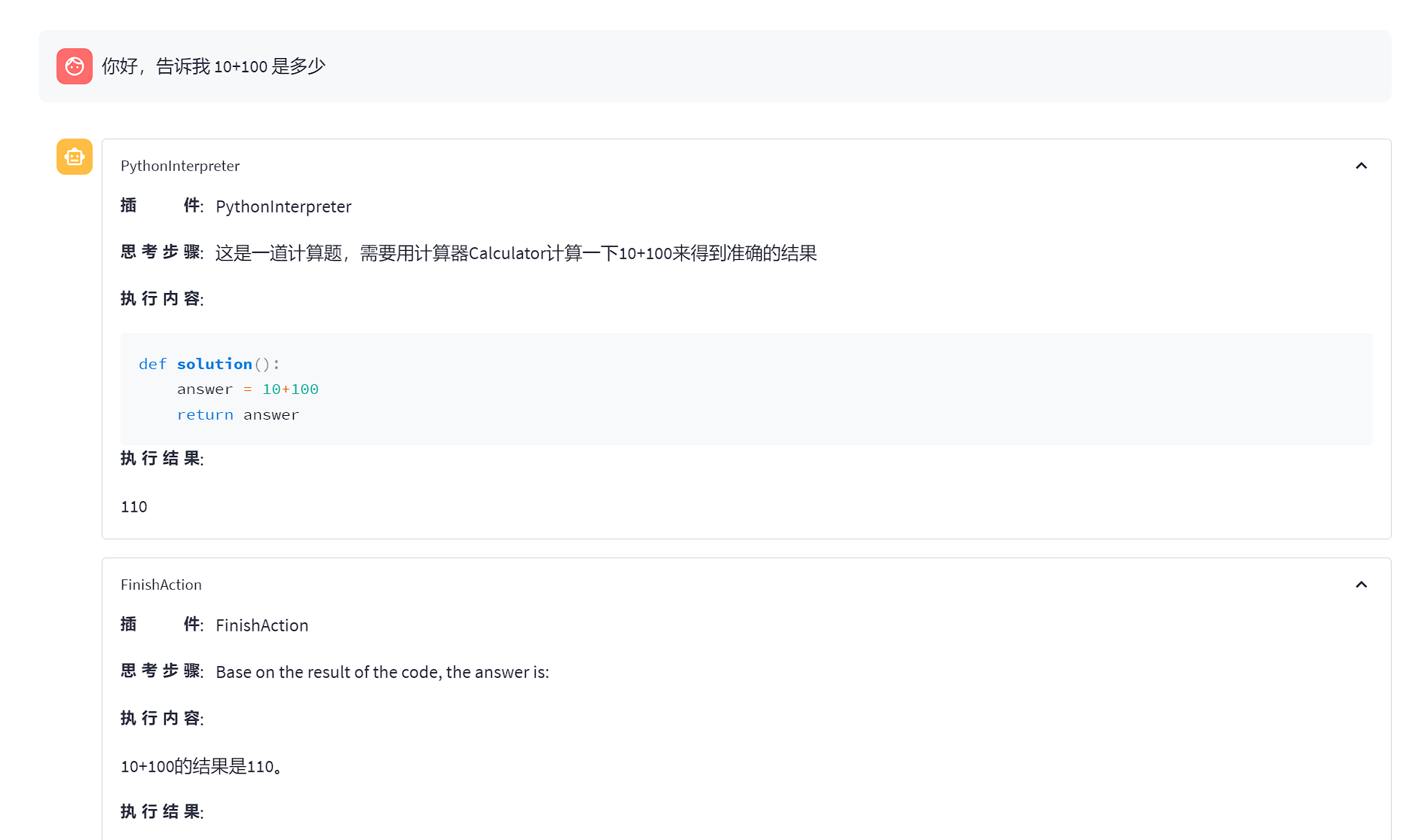Click the '思考步骤' label in FinishAction panel
1412x840 pixels.
161,671
